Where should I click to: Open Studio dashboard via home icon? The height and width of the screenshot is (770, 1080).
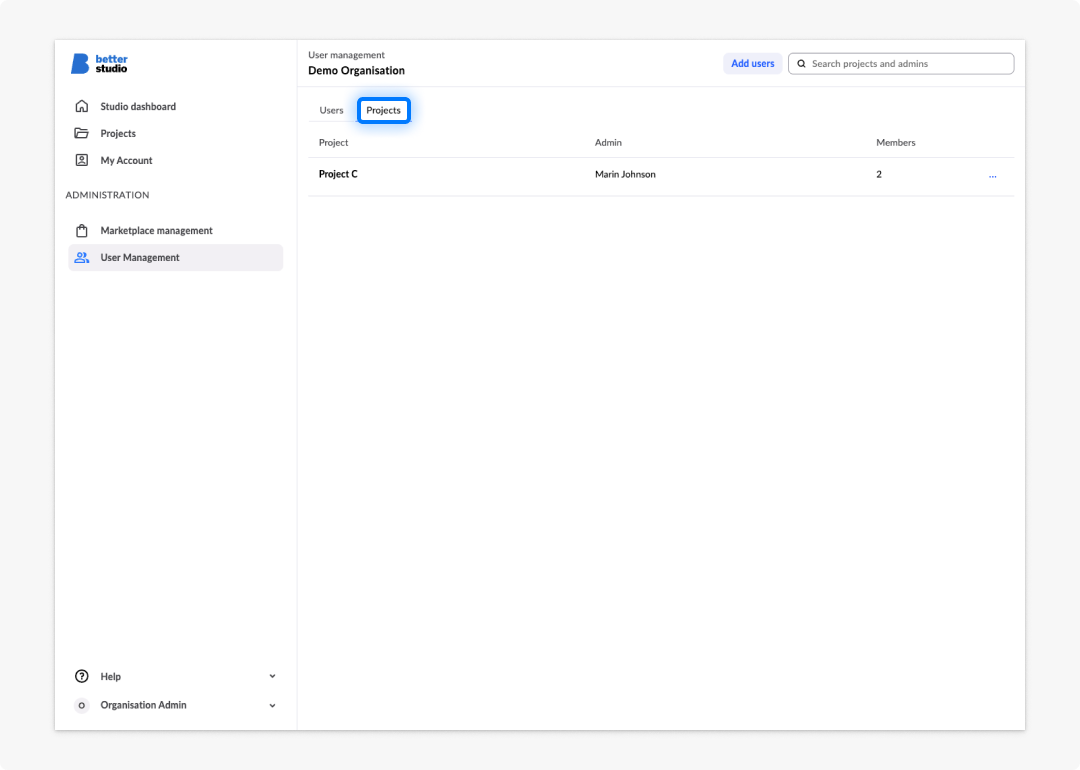82,106
